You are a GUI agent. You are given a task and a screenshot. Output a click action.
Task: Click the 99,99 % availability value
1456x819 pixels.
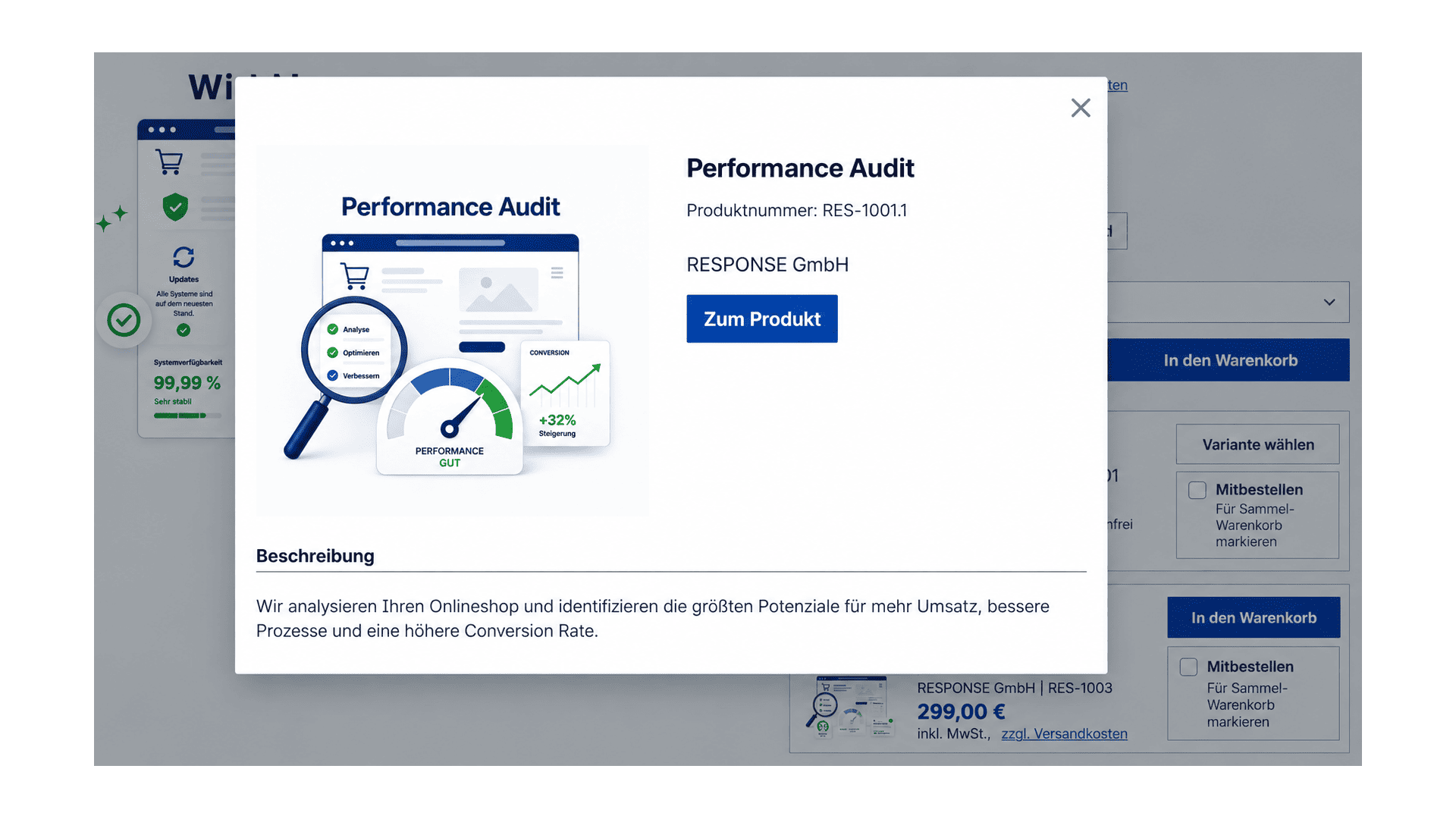(x=187, y=383)
